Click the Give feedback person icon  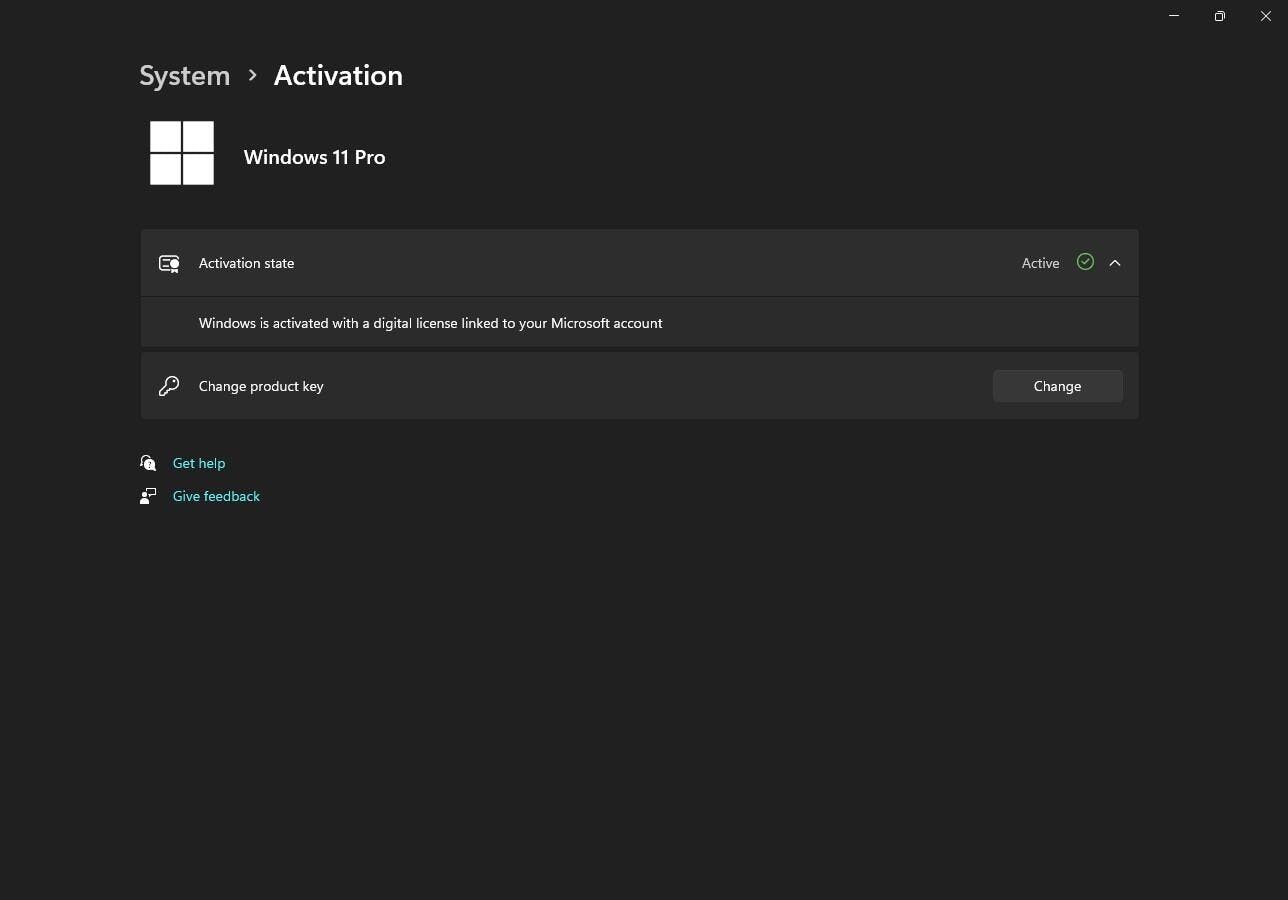coord(148,496)
